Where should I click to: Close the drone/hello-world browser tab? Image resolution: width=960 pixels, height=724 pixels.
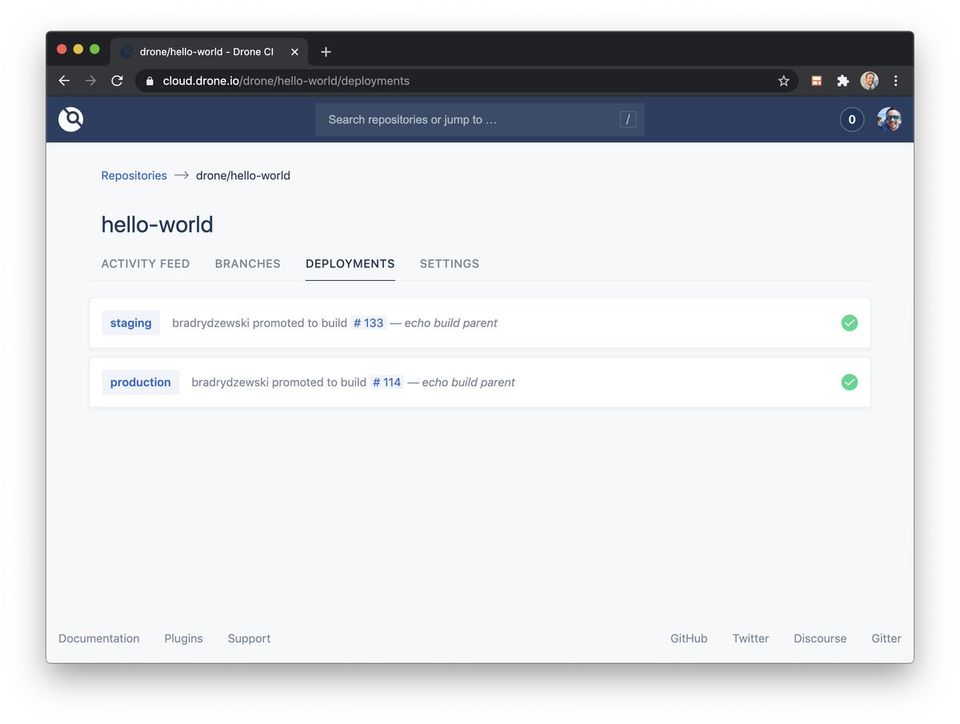[294, 52]
